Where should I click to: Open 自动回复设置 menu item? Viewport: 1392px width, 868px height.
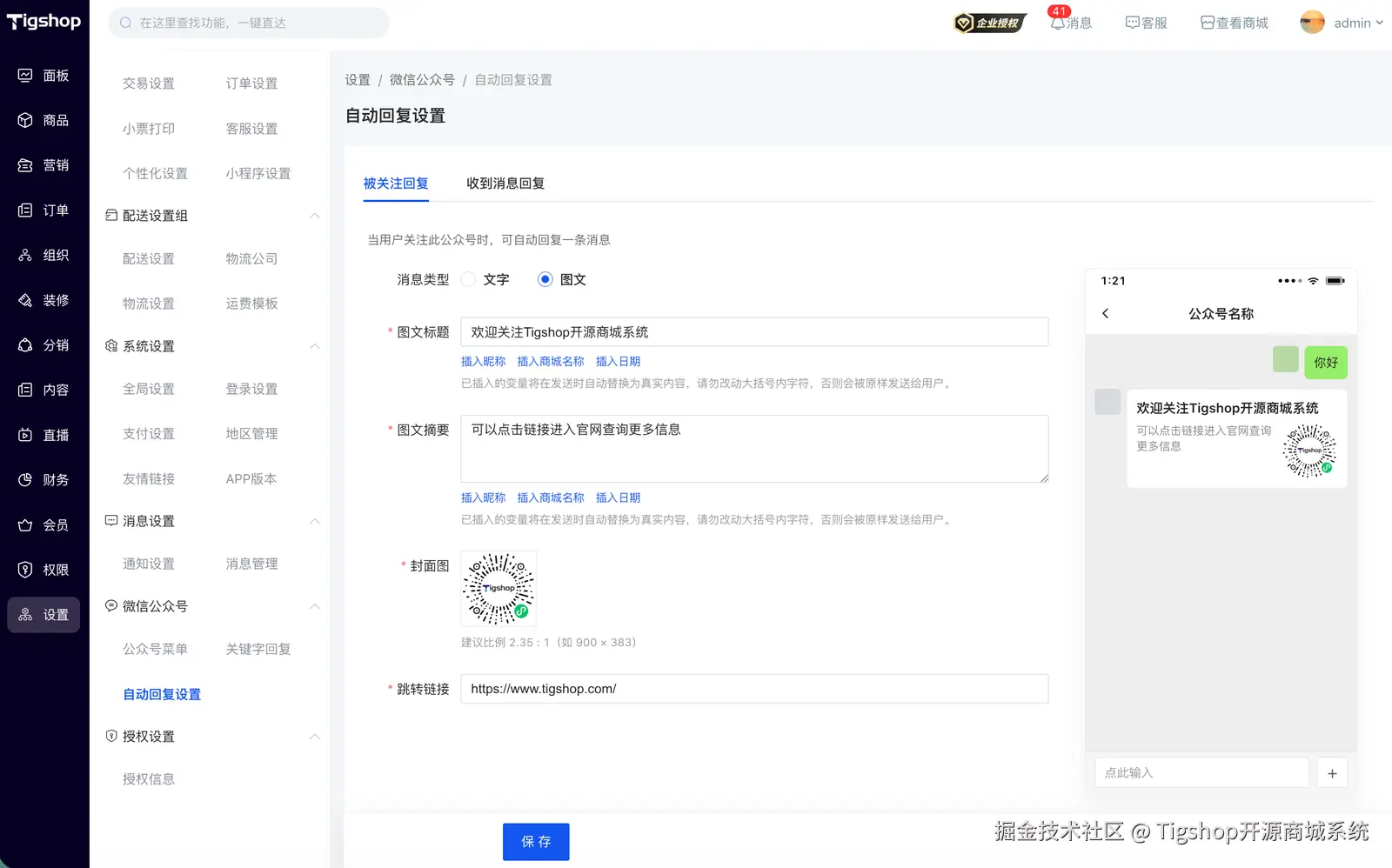[x=162, y=694]
